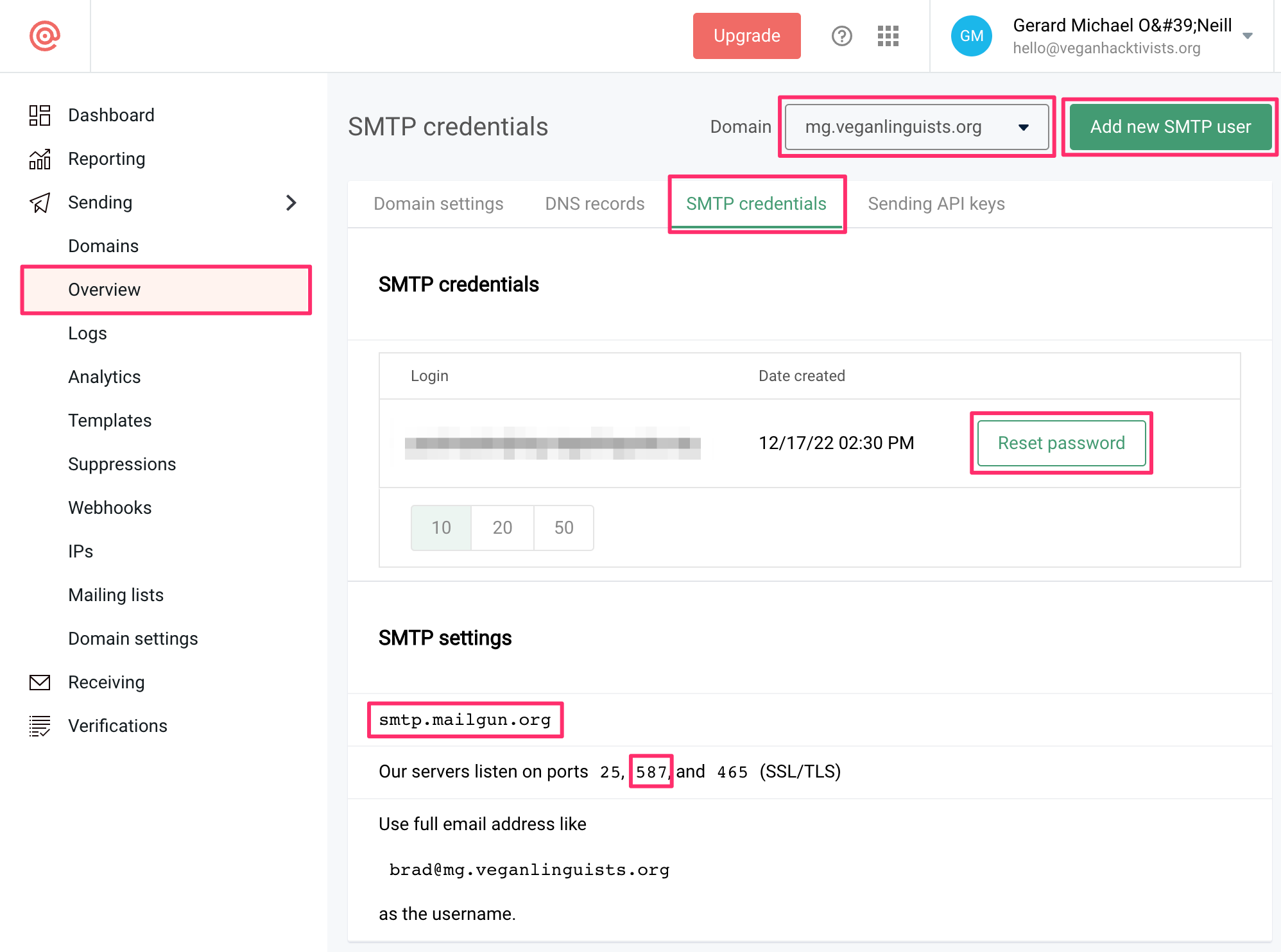Switch to the Sending API keys tab
The height and width of the screenshot is (952, 1281).
point(936,204)
